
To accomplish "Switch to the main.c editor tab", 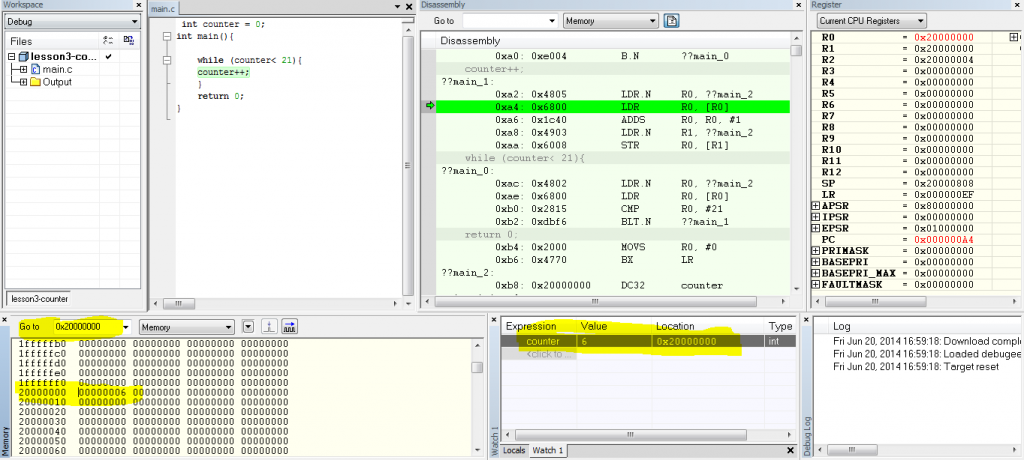I will tap(163, 8).
